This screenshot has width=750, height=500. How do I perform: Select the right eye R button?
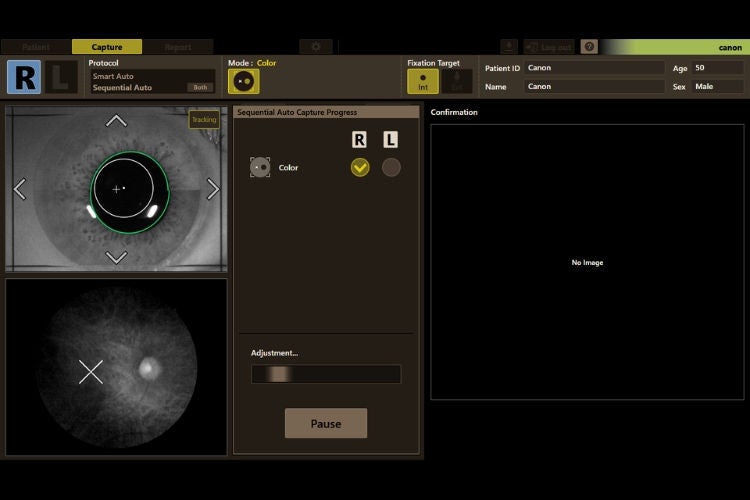24,77
